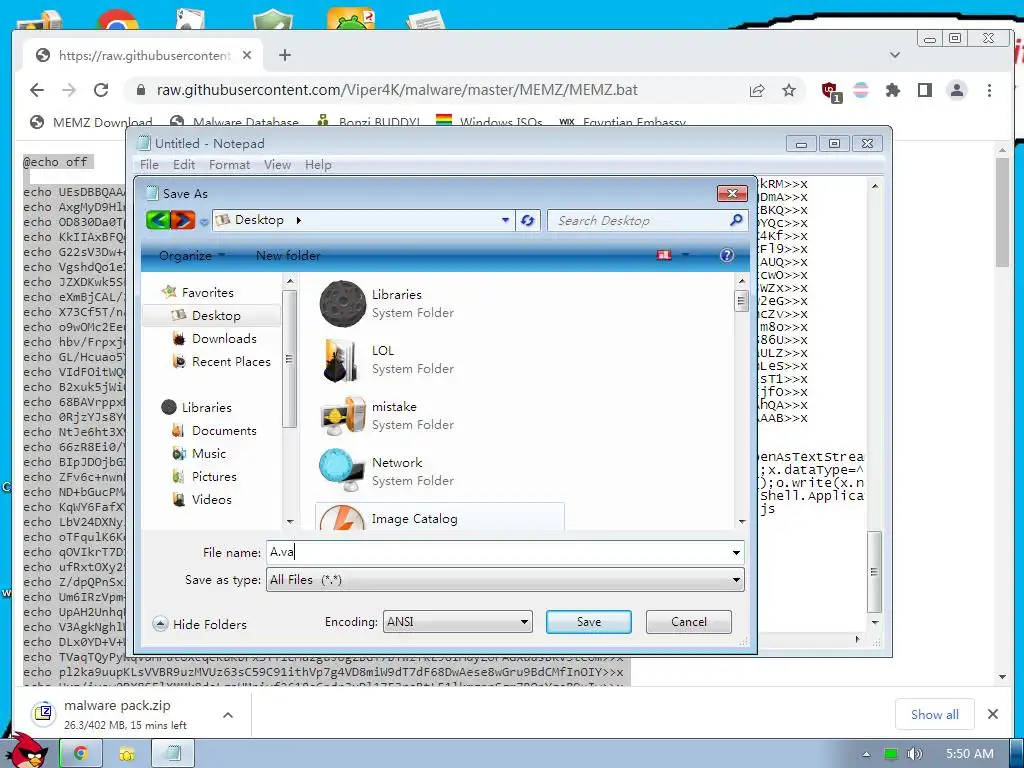Open the MEMZ Download bookmark
This screenshot has width=1024, height=768.
pyautogui.click(x=91, y=122)
